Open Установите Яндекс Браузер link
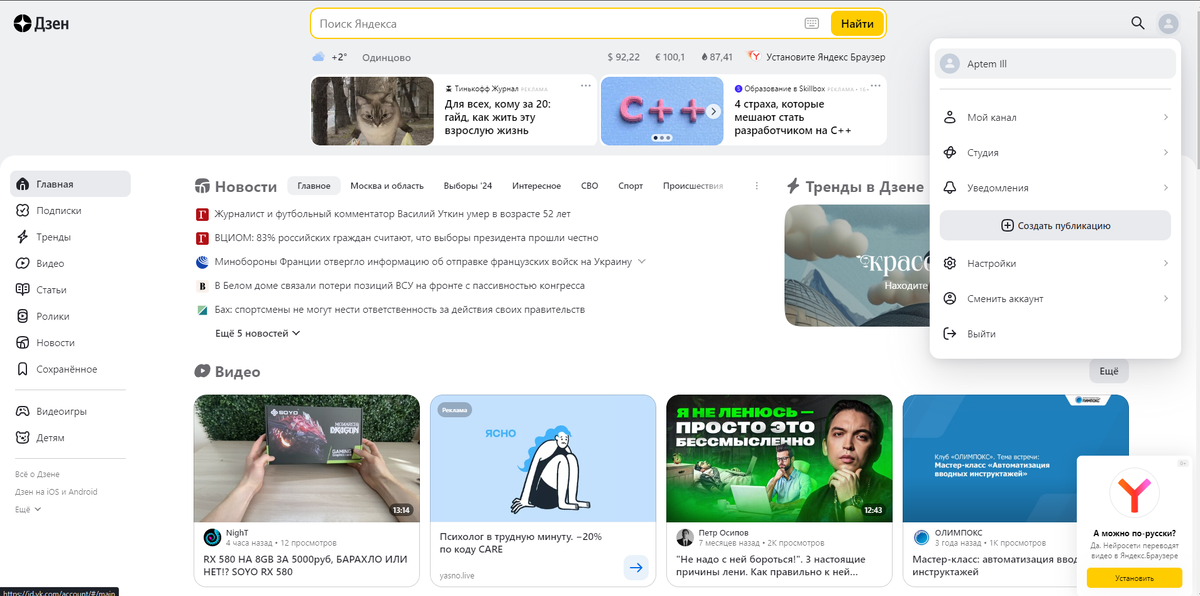Viewport: 1200px width, 596px height. pos(818,57)
